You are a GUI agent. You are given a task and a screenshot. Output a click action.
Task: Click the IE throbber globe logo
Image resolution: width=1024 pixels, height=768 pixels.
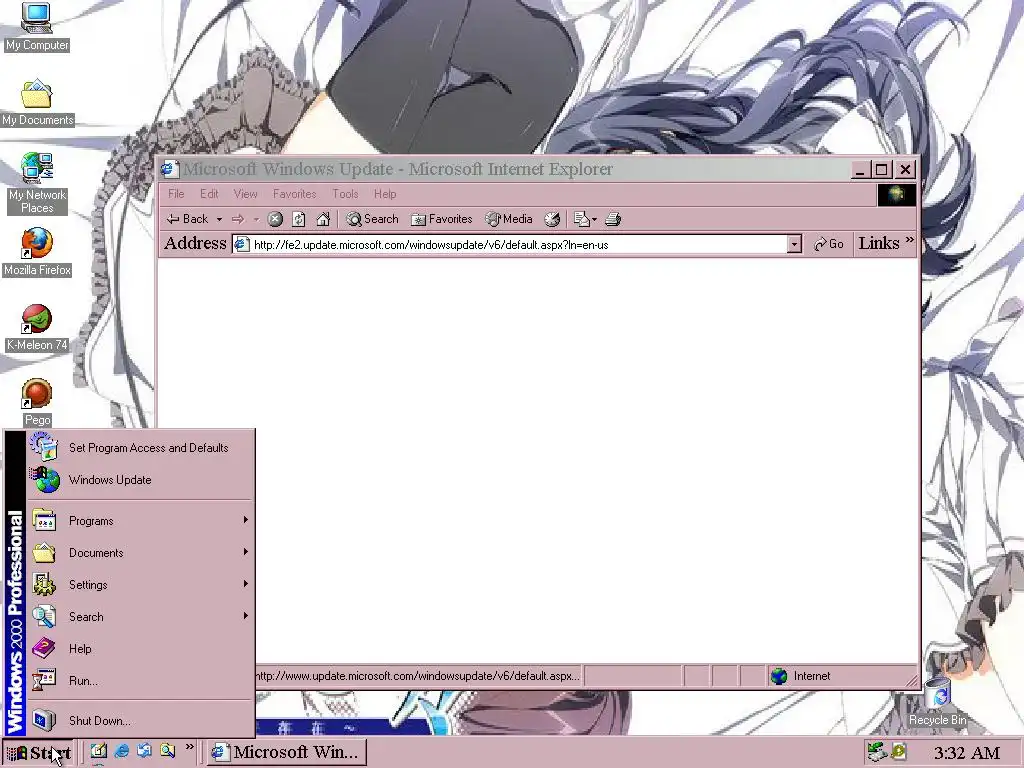[896, 195]
